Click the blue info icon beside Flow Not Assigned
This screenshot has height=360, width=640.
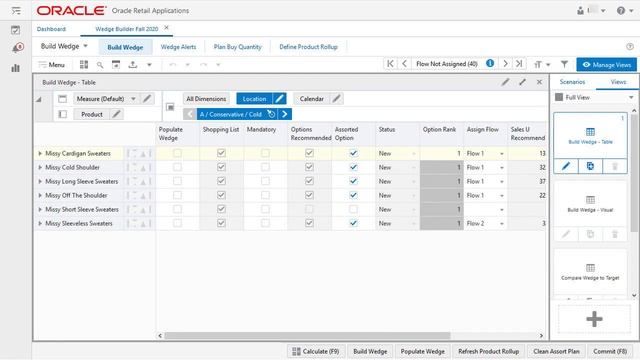click(490, 63)
